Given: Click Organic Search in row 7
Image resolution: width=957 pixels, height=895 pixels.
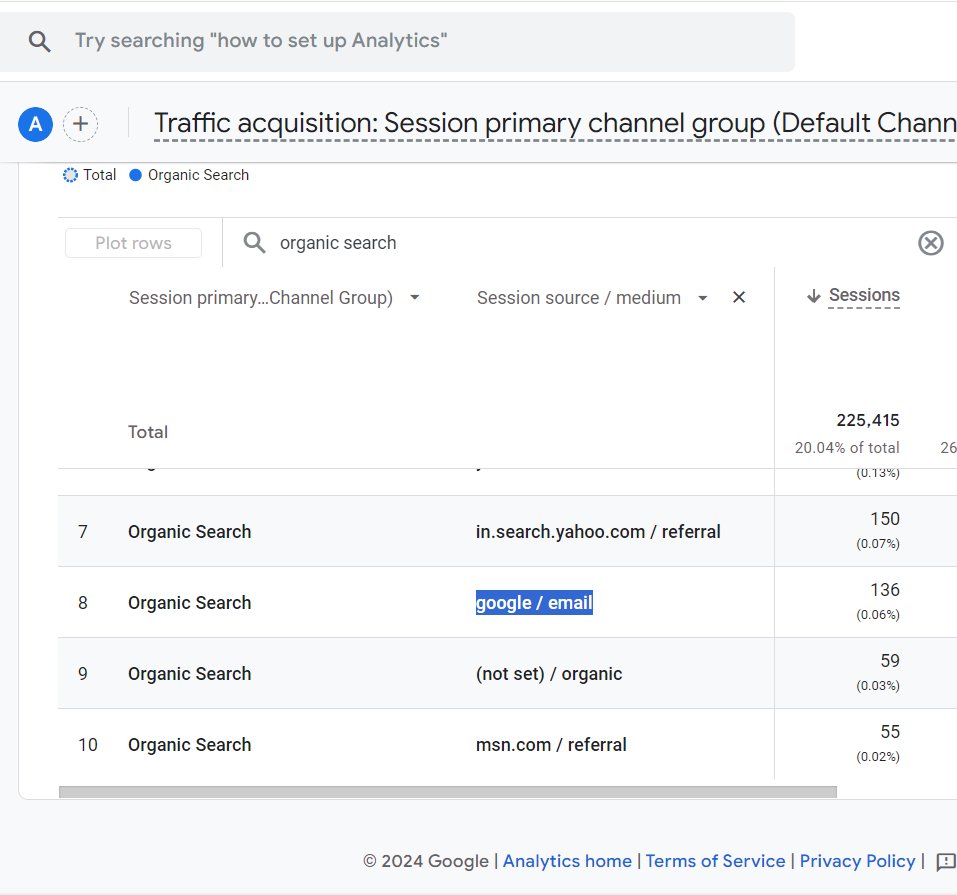Looking at the screenshot, I should (190, 532).
